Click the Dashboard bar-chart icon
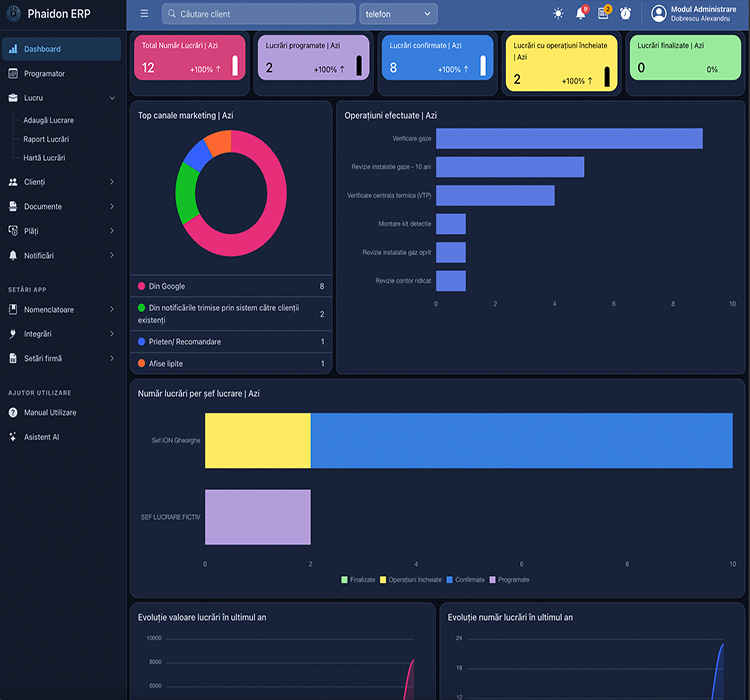This screenshot has height=700, width=750. pos(13,49)
